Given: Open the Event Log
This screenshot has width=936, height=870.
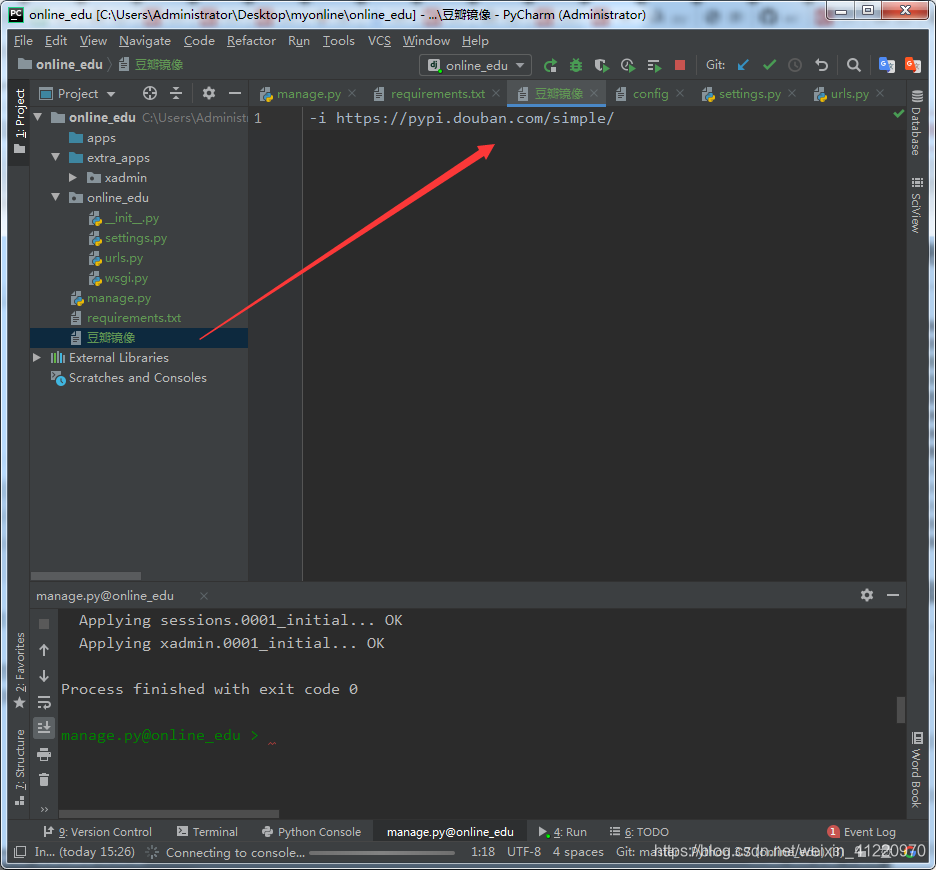Looking at the screenshot, I should [x=862, y=832].
